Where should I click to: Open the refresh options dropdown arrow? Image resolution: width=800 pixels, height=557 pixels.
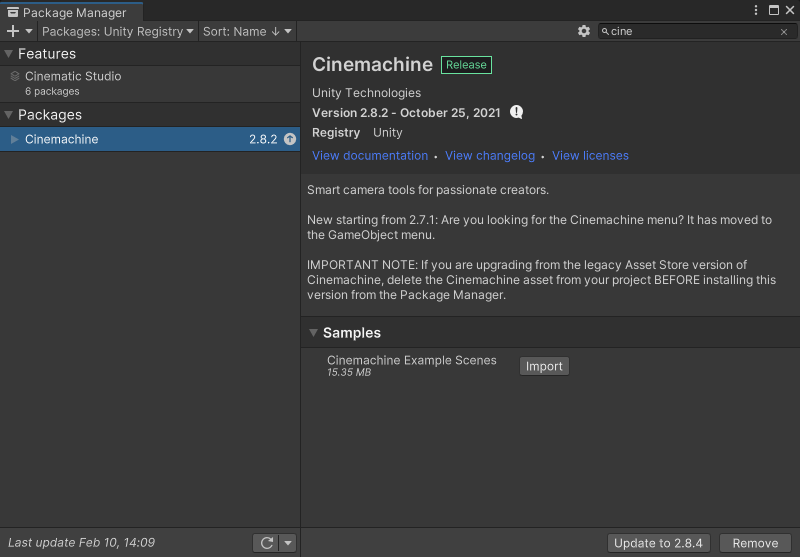288,543
